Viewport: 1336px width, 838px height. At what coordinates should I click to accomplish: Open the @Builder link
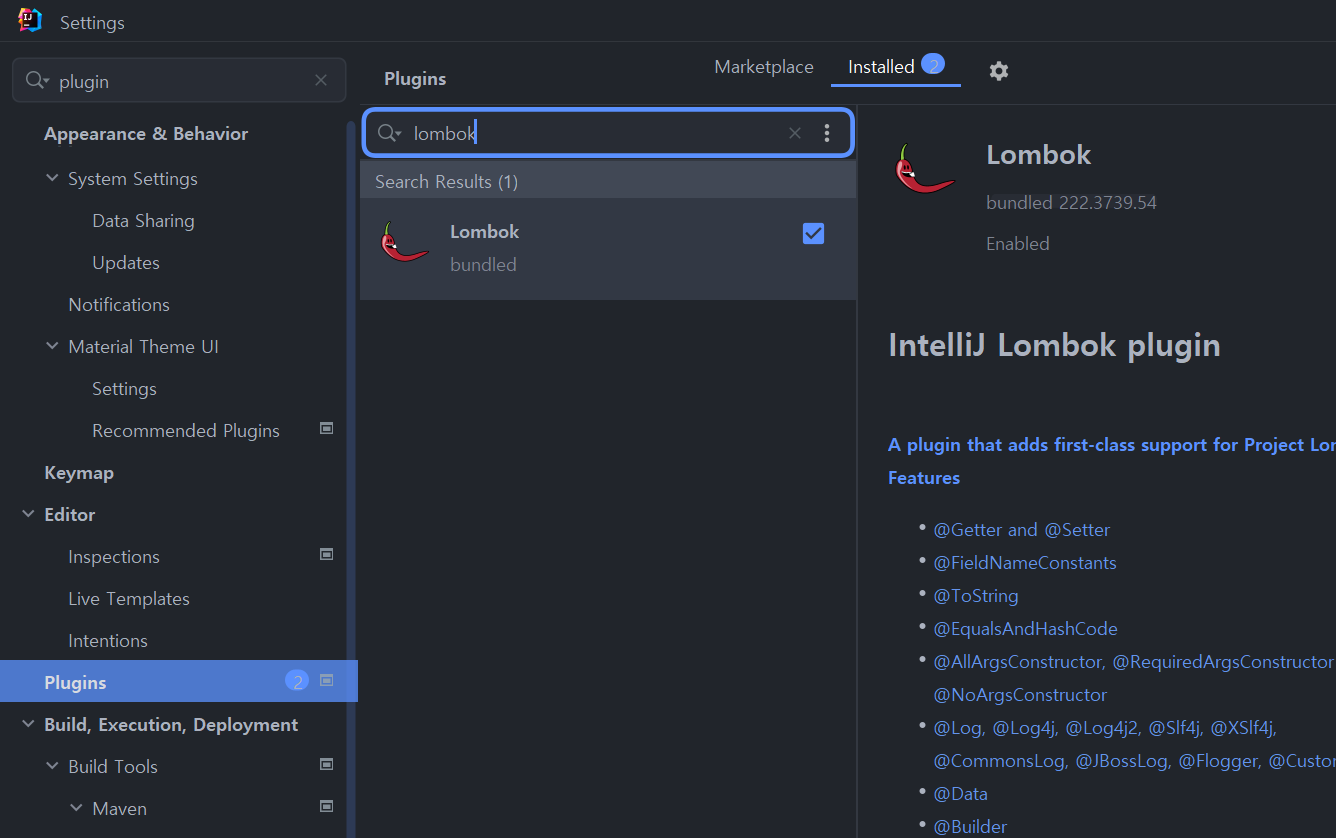click(x=970, y=827)
